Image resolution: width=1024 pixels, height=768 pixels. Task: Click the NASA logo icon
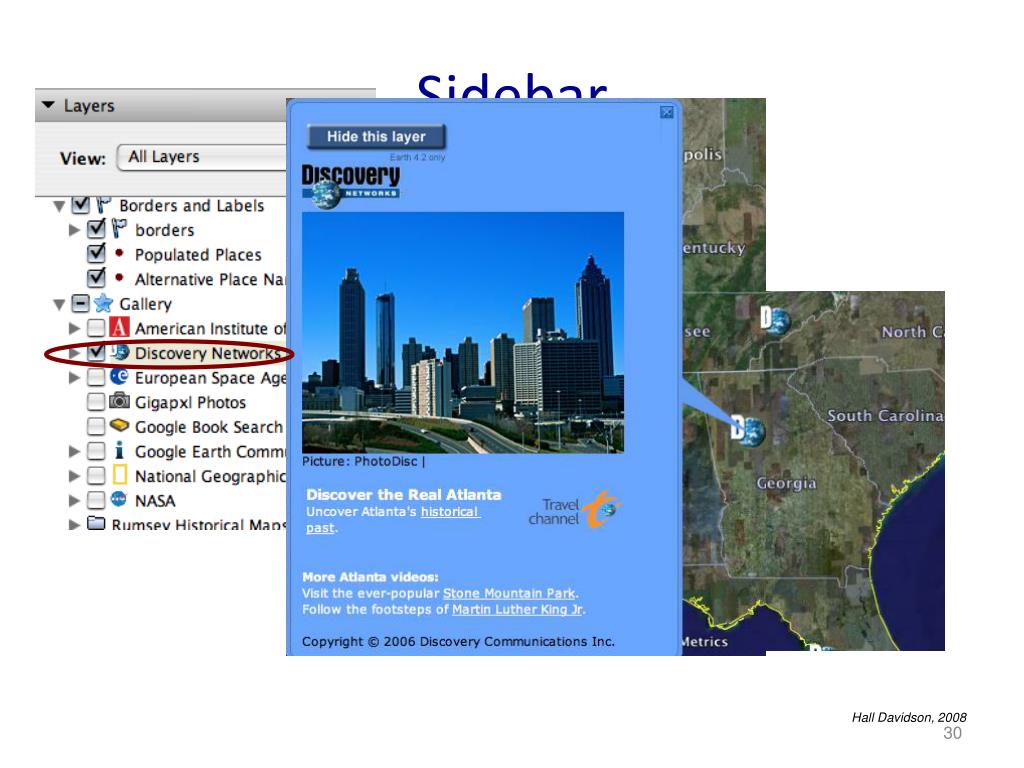[x=119, y=500]
